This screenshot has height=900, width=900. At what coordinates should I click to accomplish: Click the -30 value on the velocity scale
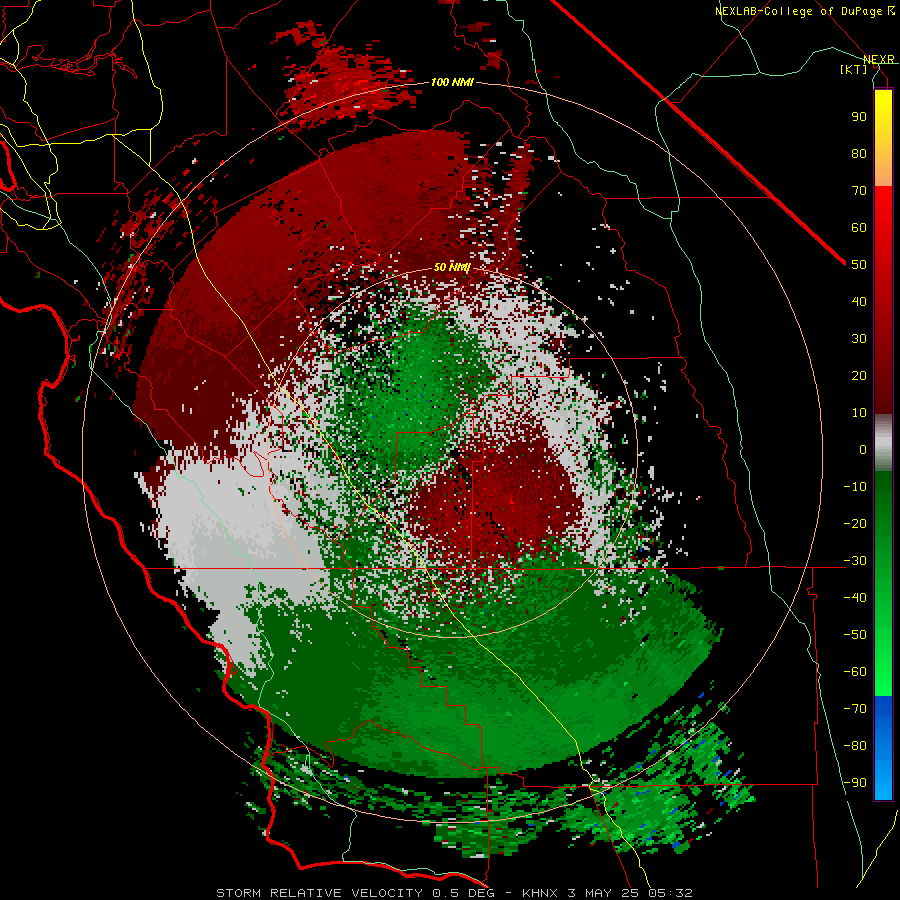coord(855,561)
